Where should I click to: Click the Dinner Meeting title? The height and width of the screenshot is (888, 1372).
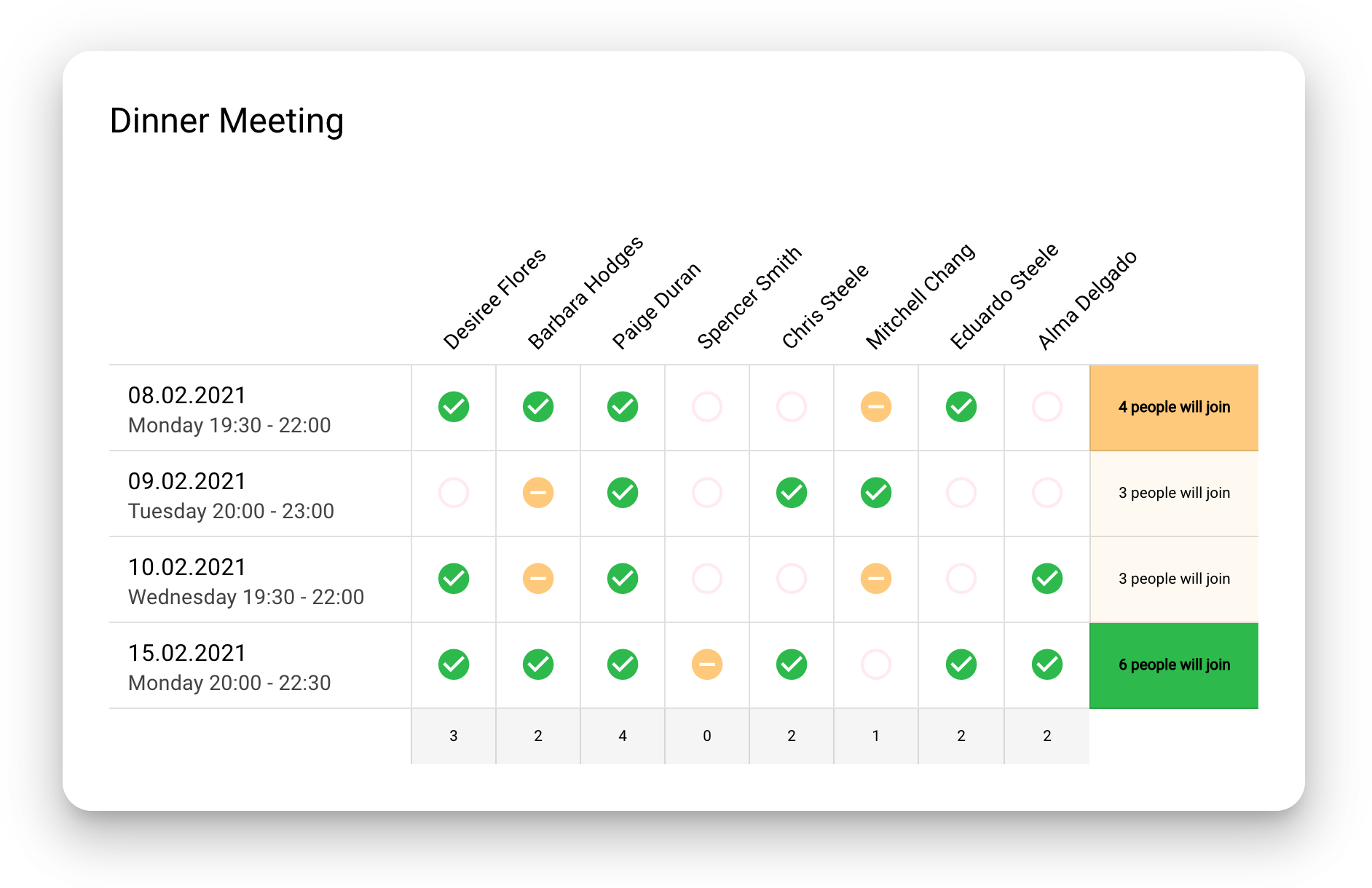pyautogui.click(x=226, y=121)
